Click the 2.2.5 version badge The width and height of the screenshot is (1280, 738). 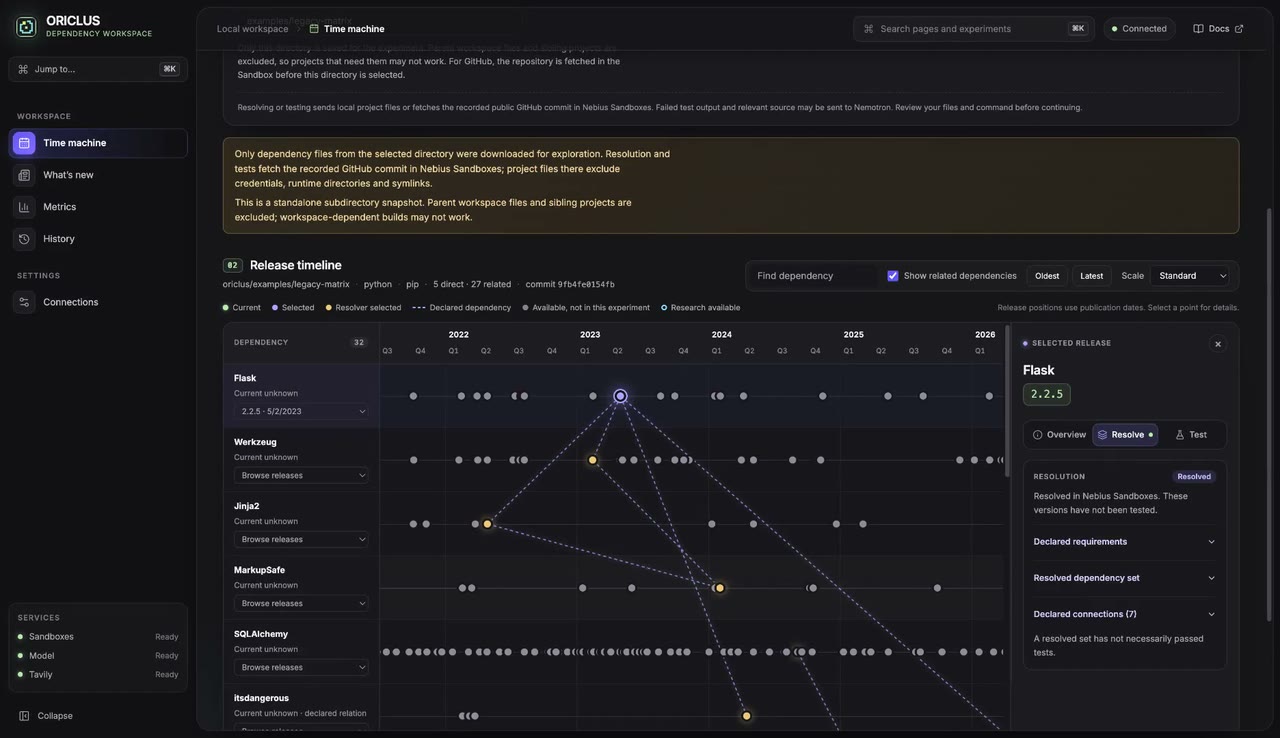click(x=1047, y=394)
